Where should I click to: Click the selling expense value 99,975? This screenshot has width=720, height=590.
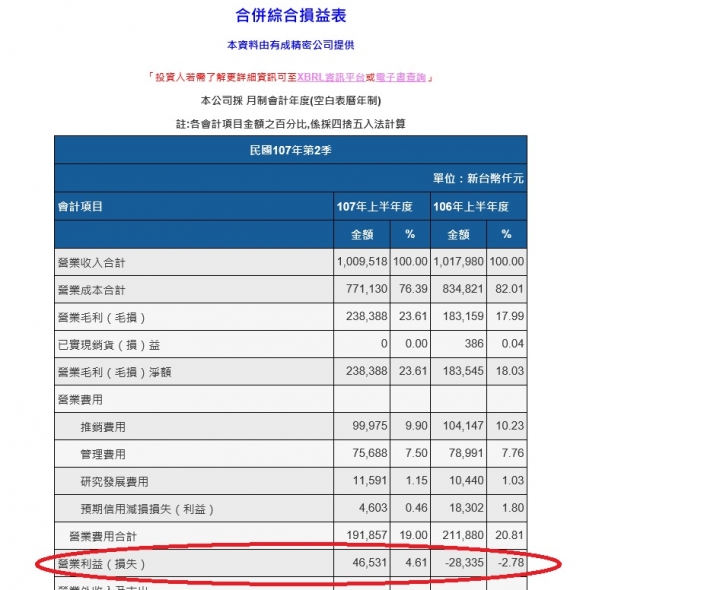370,426
